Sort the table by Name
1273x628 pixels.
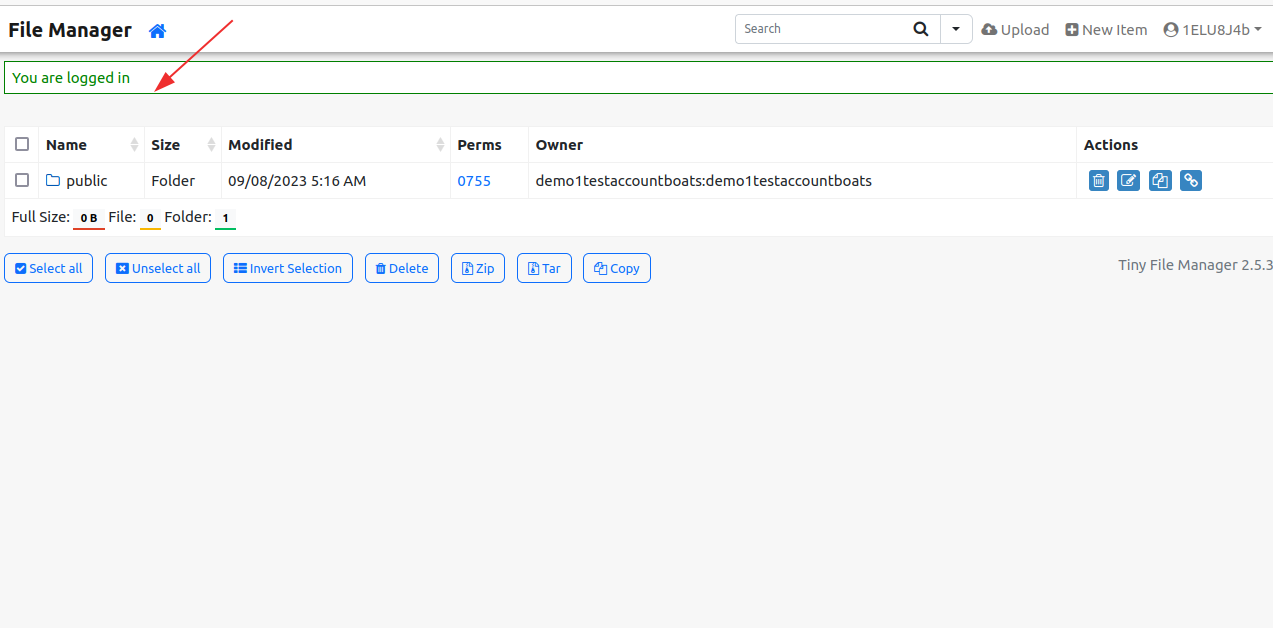92,145
